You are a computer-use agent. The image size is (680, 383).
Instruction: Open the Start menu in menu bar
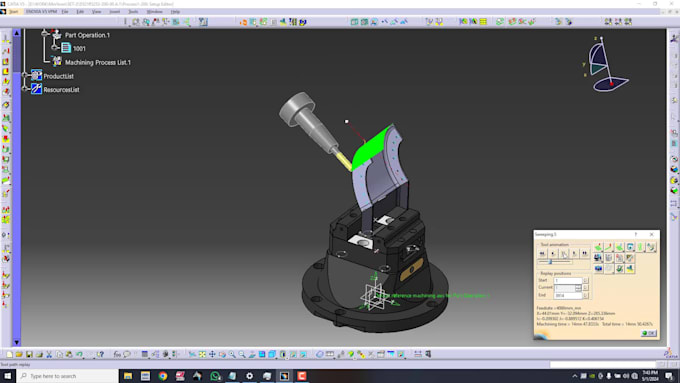click(x=14, y=12)
